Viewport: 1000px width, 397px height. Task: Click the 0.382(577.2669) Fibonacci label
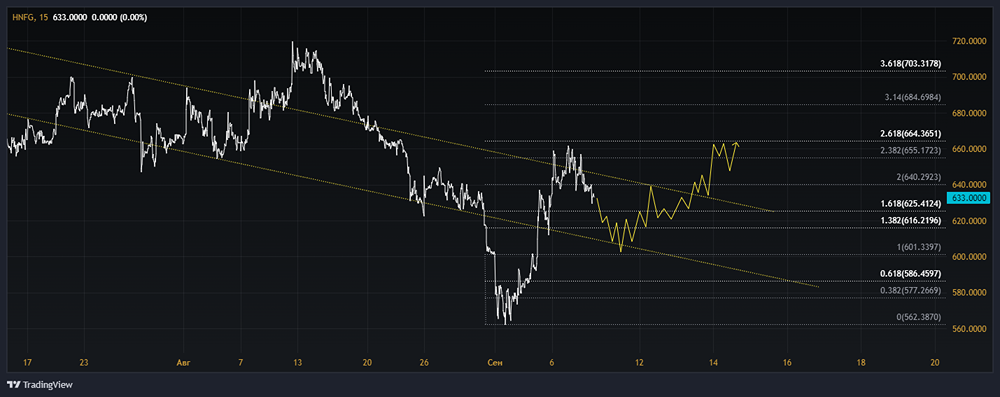[910, 290]
